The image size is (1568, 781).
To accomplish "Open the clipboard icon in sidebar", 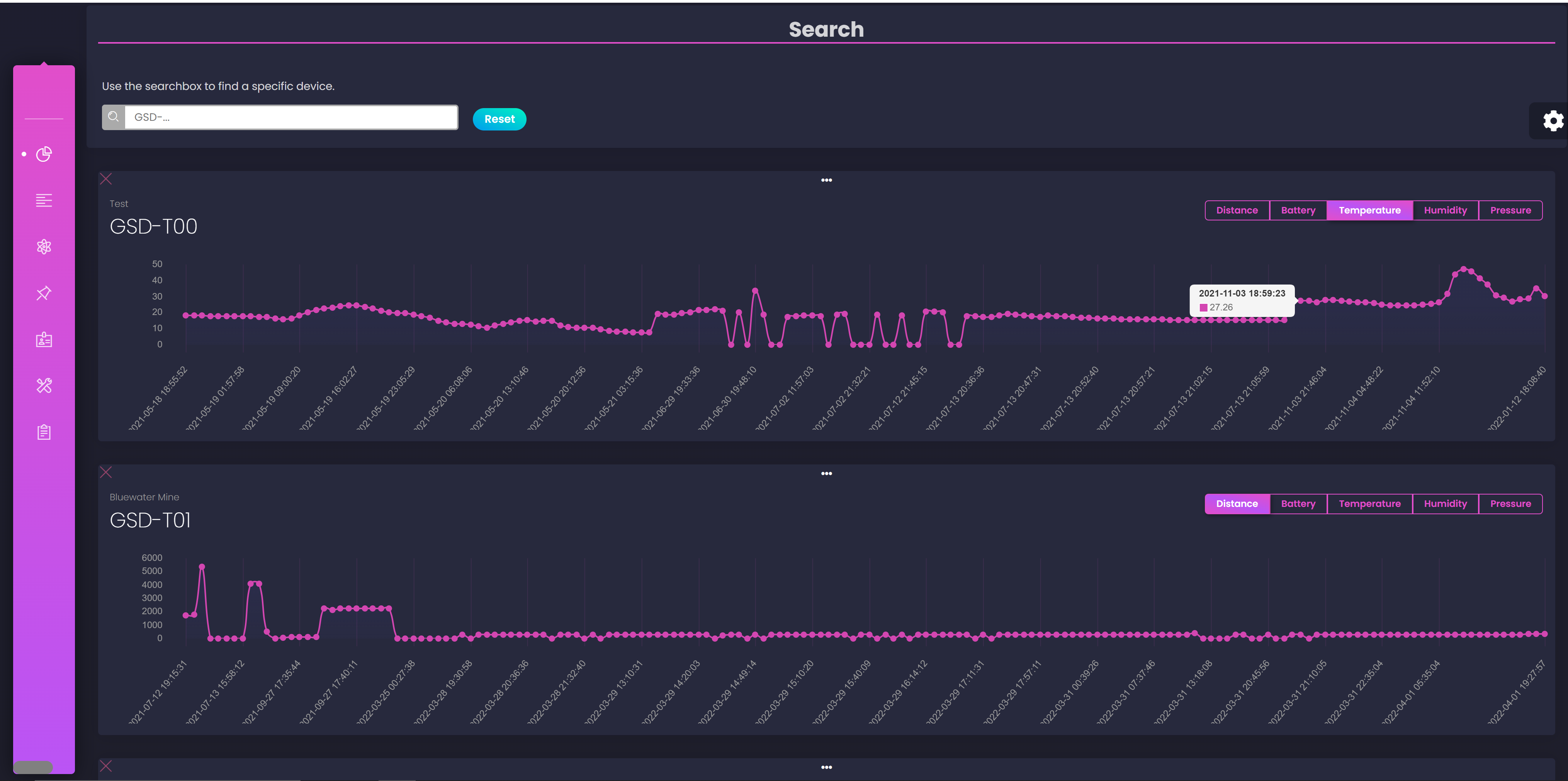I will pos(44,432).
